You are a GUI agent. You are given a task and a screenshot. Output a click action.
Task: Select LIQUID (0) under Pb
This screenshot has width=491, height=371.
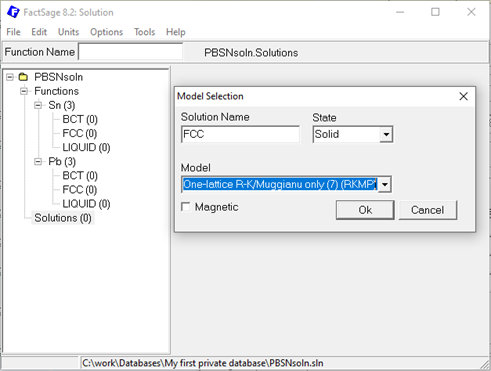click(86, 204)
